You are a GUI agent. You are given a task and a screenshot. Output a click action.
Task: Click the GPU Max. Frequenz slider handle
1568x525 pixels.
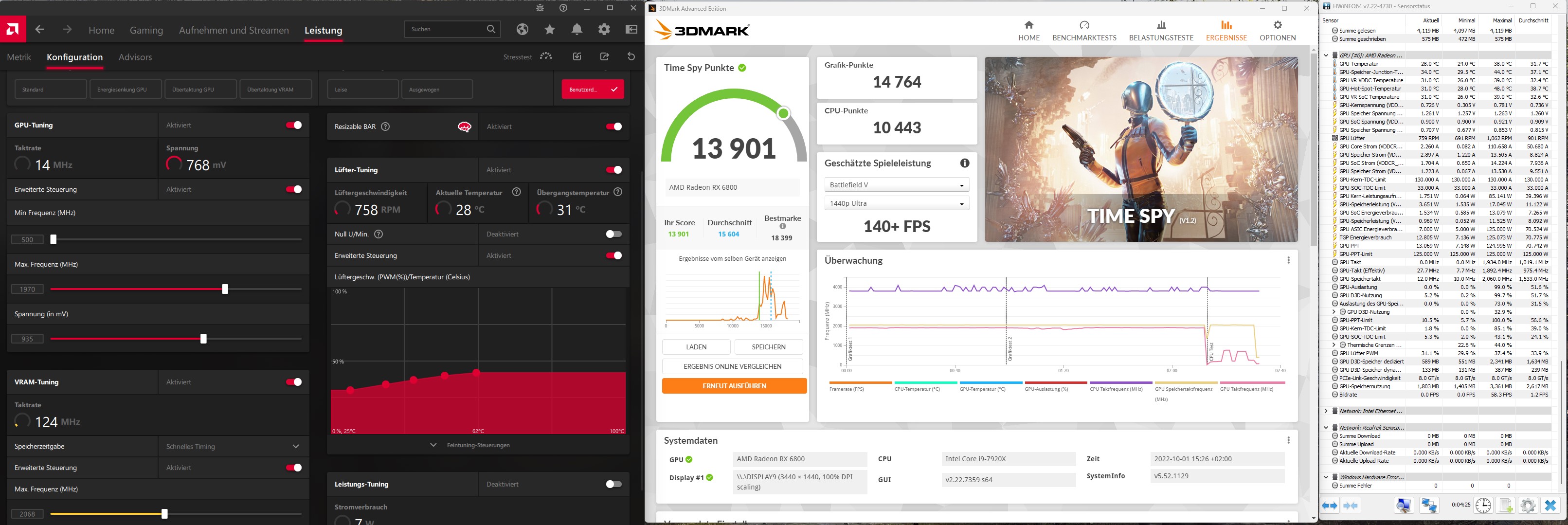click(x=225, y=290)
